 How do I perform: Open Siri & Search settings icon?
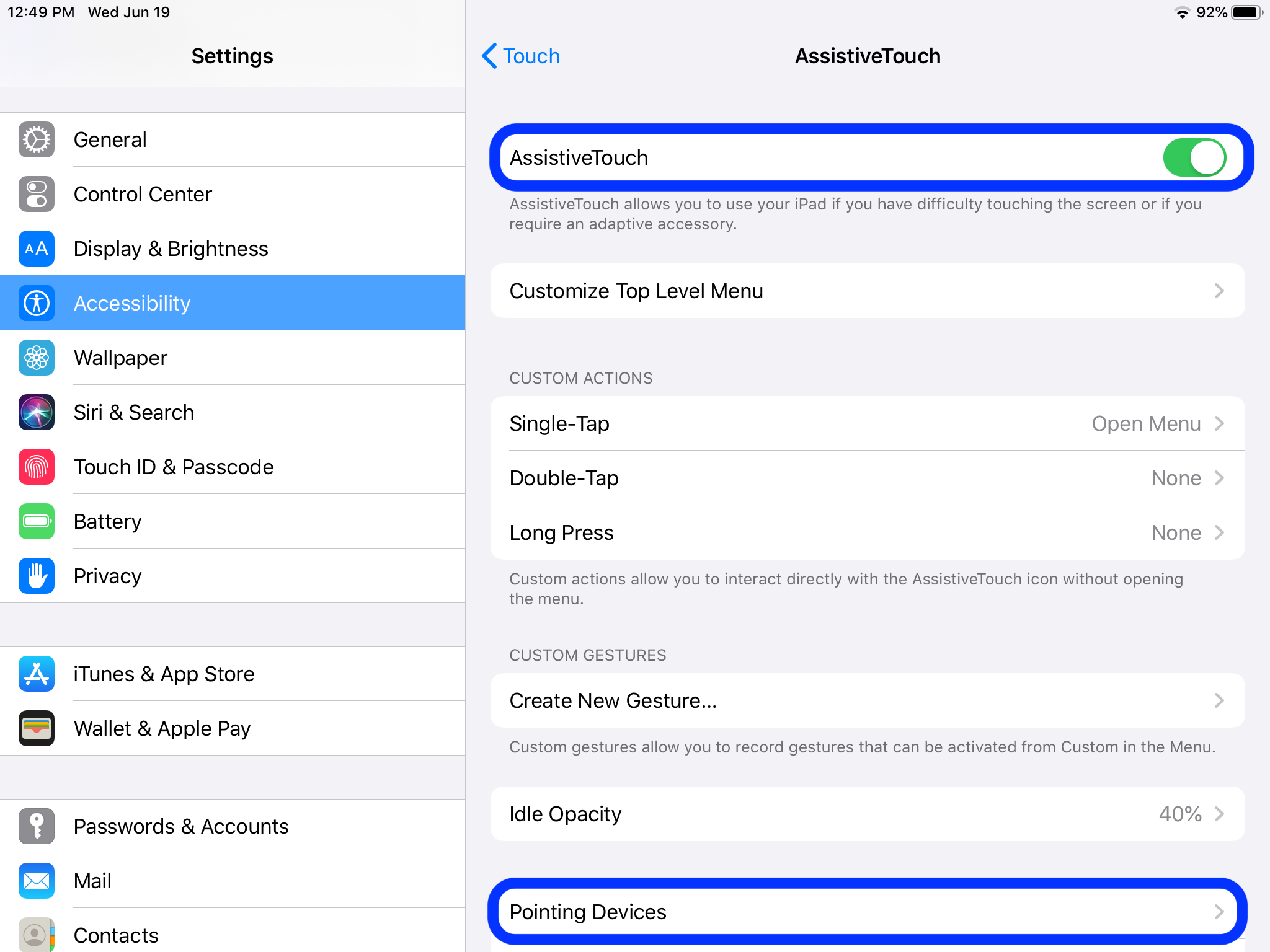pyautogui.click(x=37, y=411)
